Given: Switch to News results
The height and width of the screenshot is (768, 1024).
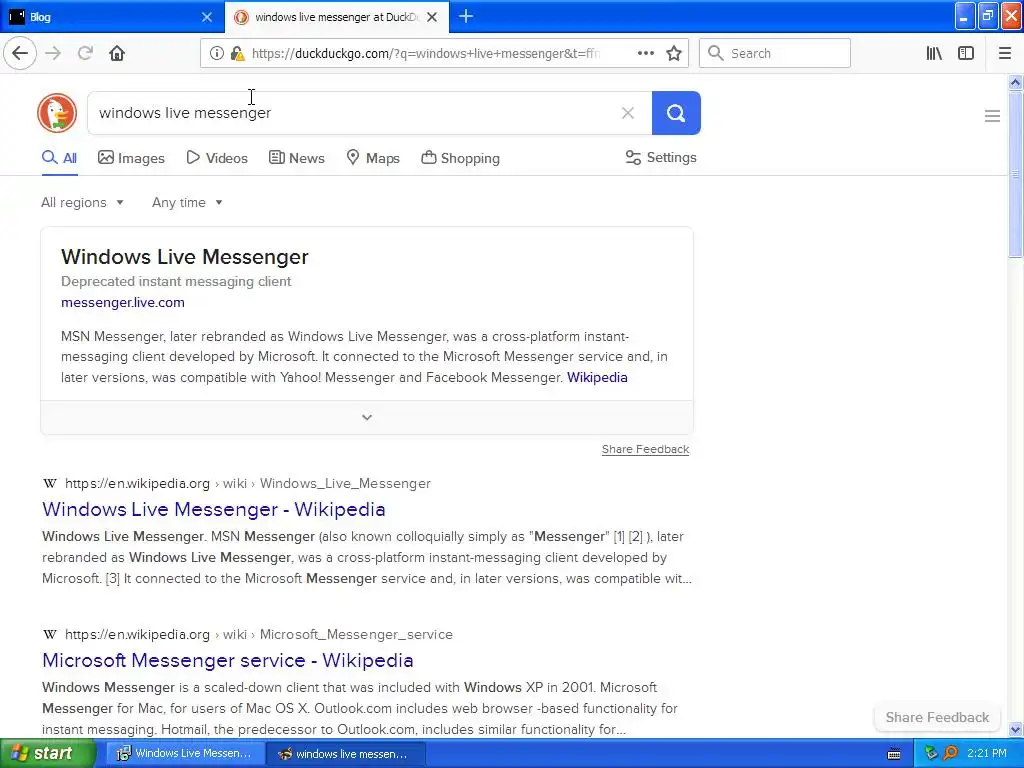Looking at the screenshot, I should coord(296,158).
